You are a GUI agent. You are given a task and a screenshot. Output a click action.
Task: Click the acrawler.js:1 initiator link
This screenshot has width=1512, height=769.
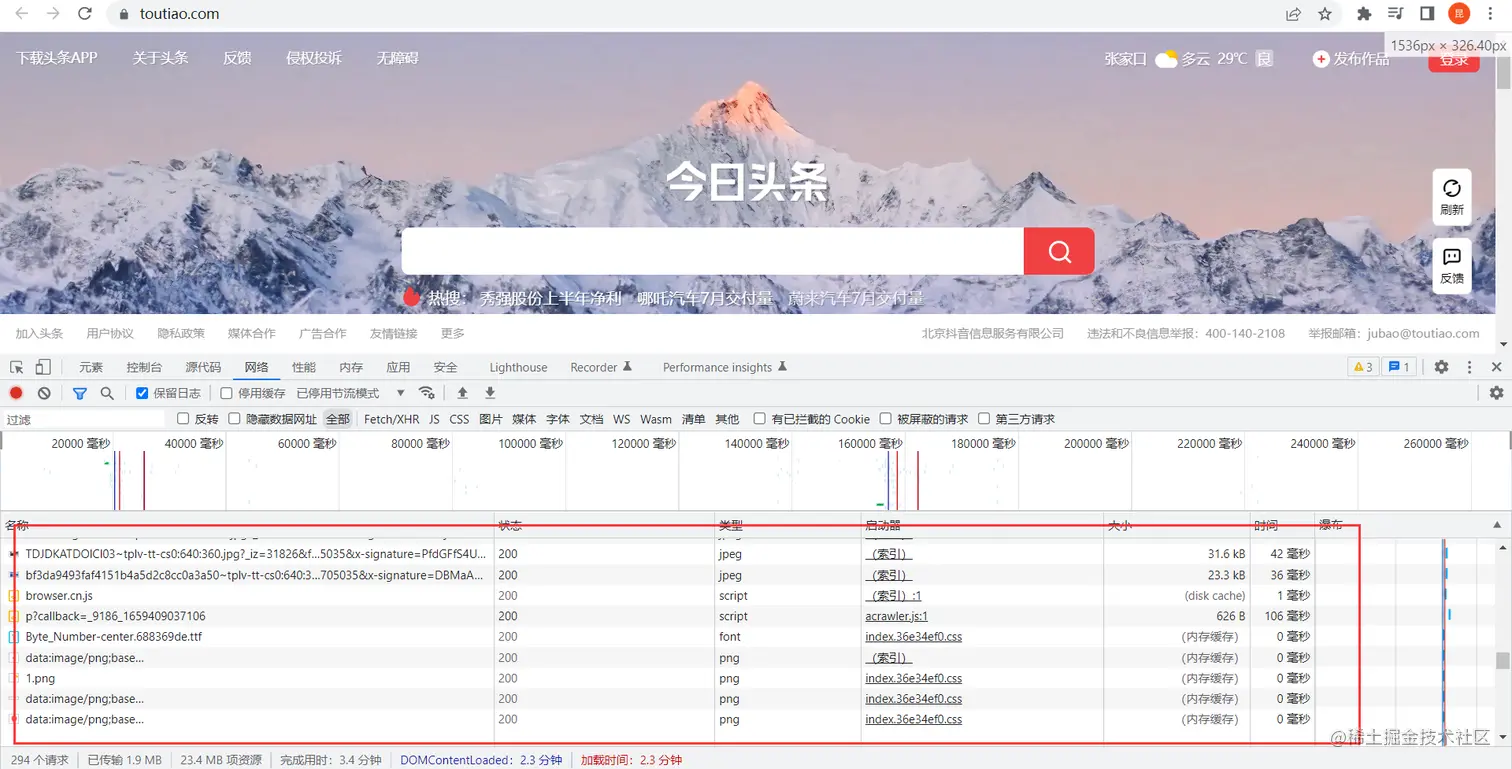(x=896, y=616)
